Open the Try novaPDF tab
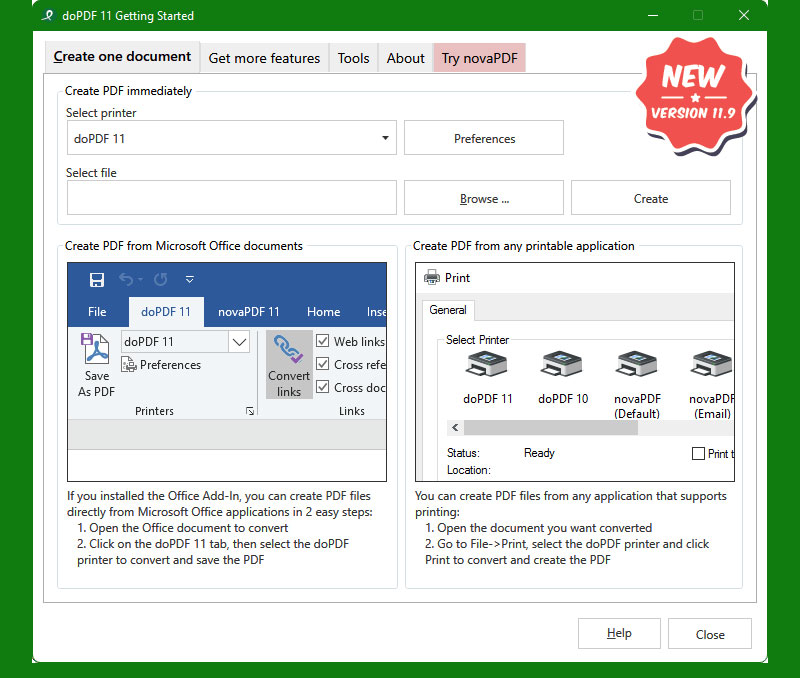The height and width of the screenshot is (678, 800). tap(480, 58)
